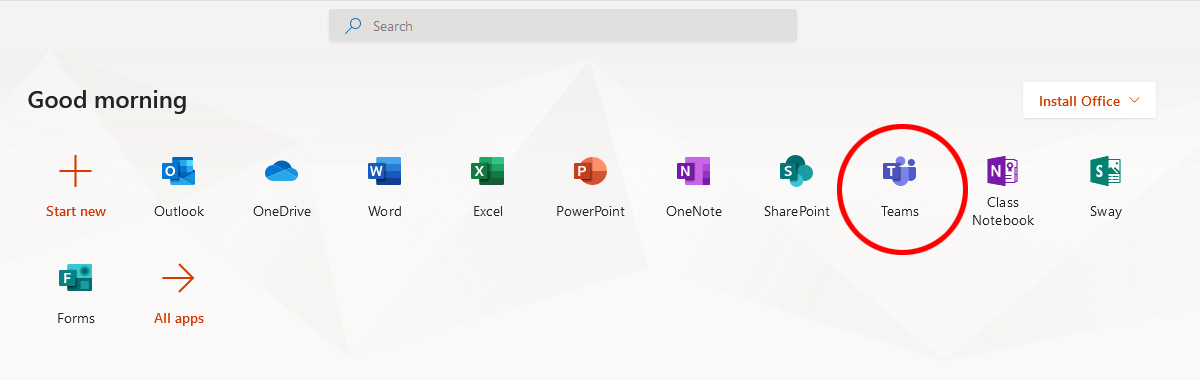
Task: Launch the SharePoint app icon
Action: 797,171
